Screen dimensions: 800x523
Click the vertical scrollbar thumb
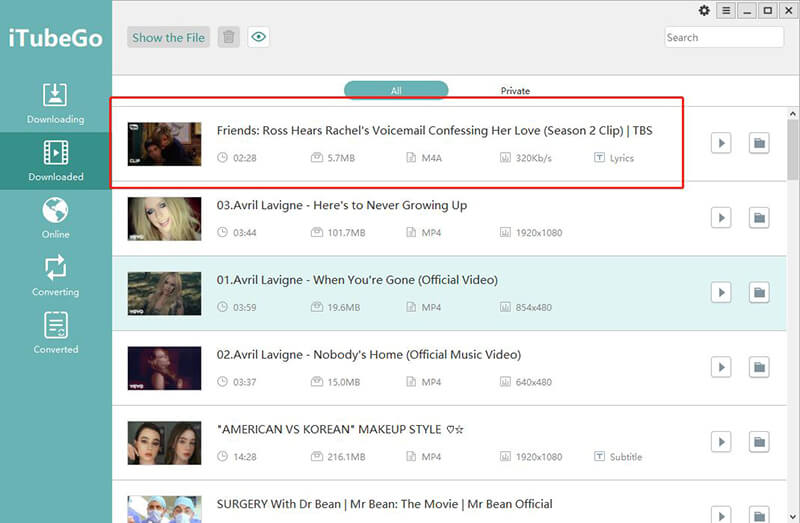[793, 150]
